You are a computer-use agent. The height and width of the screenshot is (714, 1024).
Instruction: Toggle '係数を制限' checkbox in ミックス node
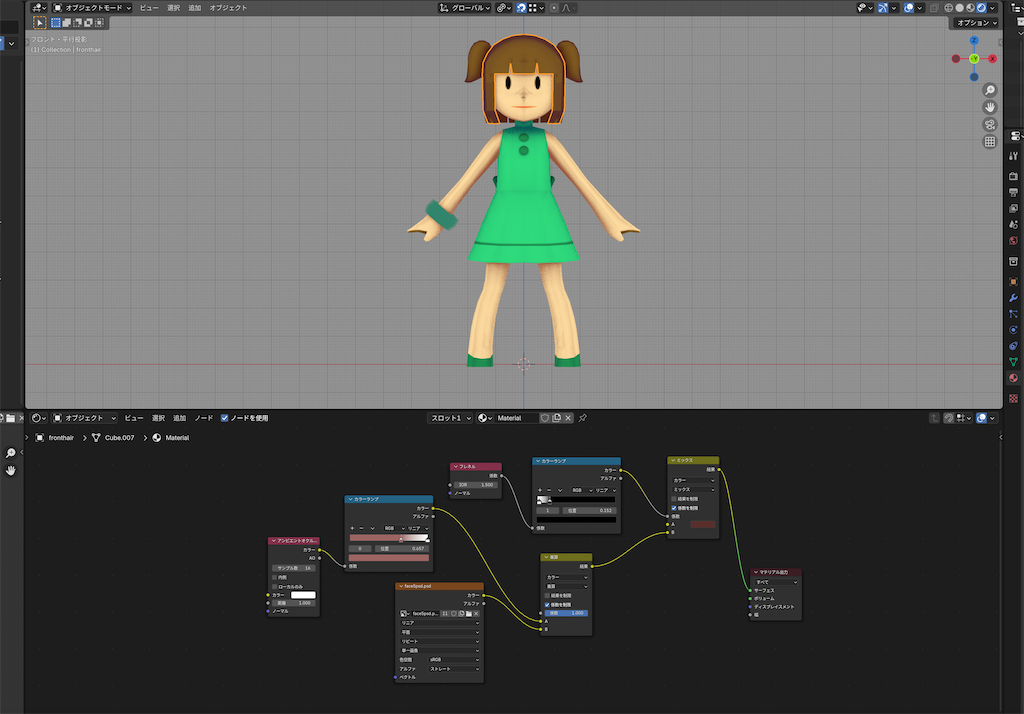[674, 508]
